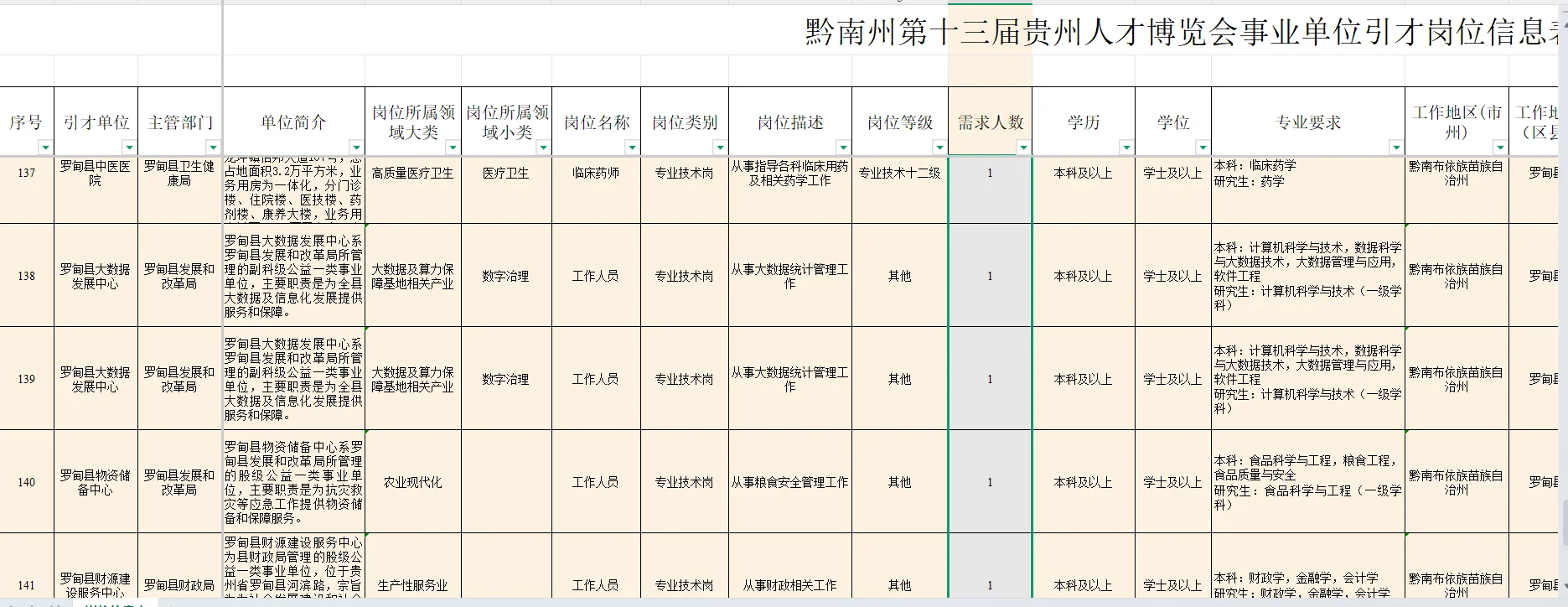Select the 罗甸县卫生健康局 cell
This screenshot has width=1568, height=607.
coord(179,189)
